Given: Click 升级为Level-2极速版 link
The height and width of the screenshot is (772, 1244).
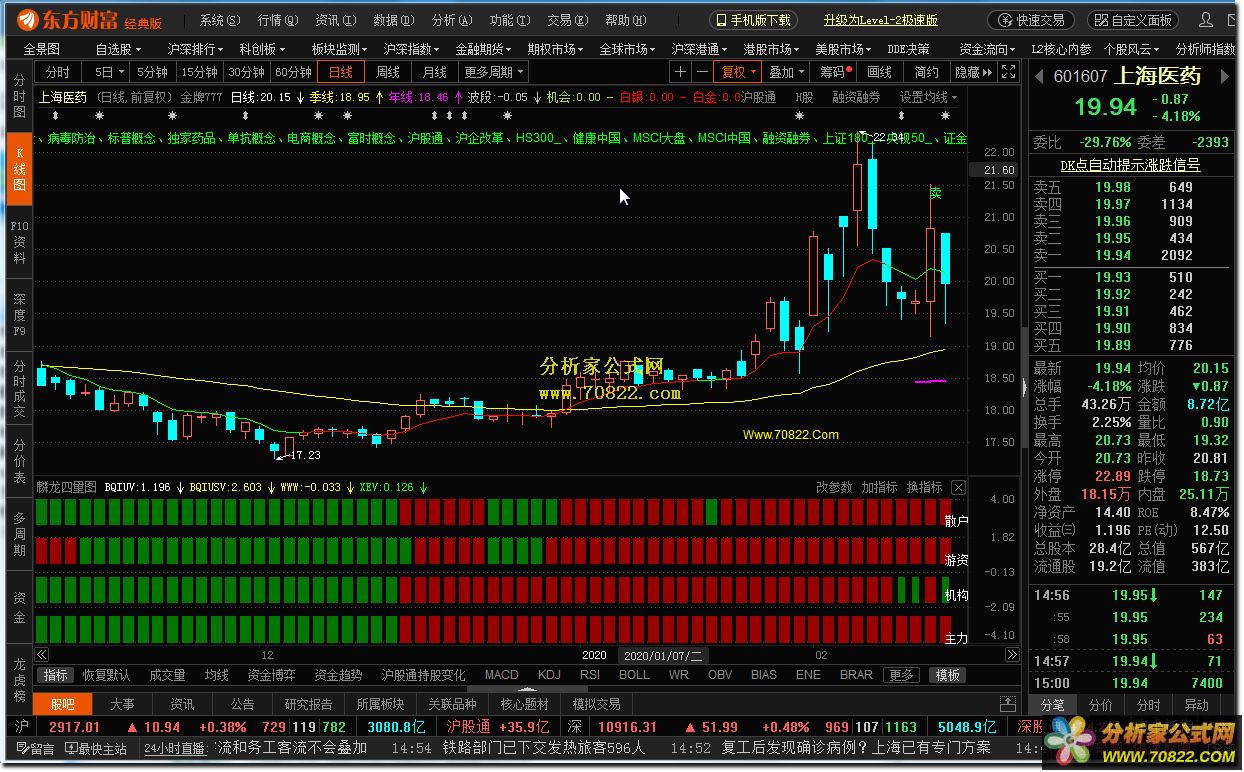Looking at the screenshot, I should point(880,20).
